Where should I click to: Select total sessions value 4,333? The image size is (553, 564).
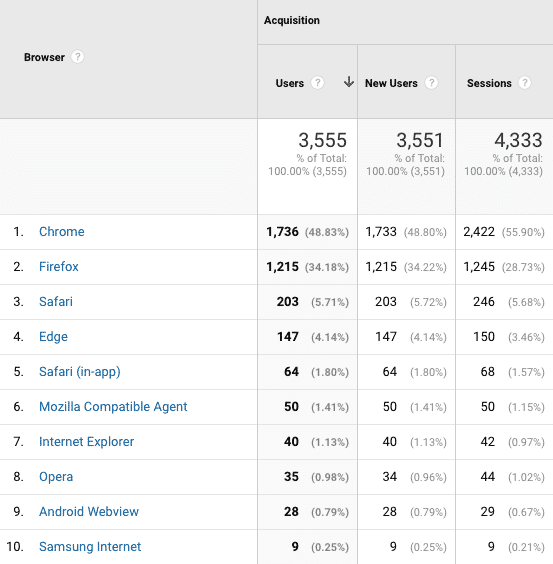518,140
